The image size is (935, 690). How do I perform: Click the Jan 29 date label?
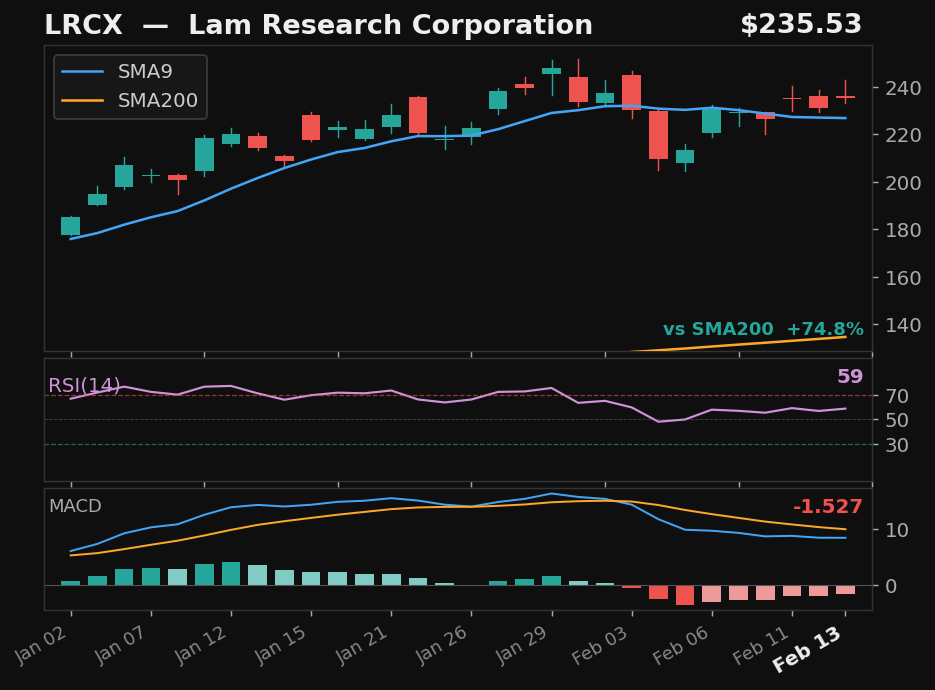522,645
